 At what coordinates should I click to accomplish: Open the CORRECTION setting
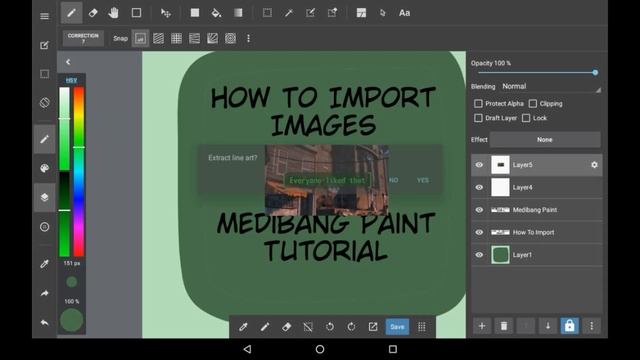point(83,38)
